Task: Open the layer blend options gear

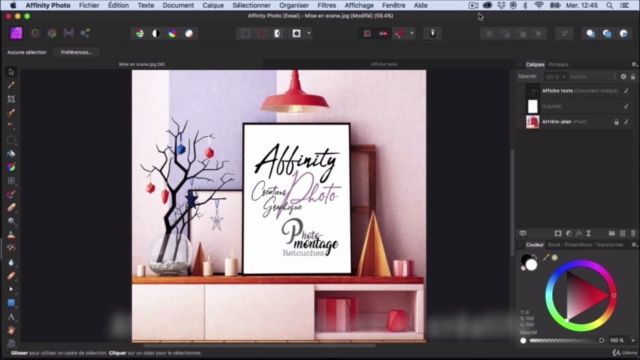Action: tap(624, 77)
